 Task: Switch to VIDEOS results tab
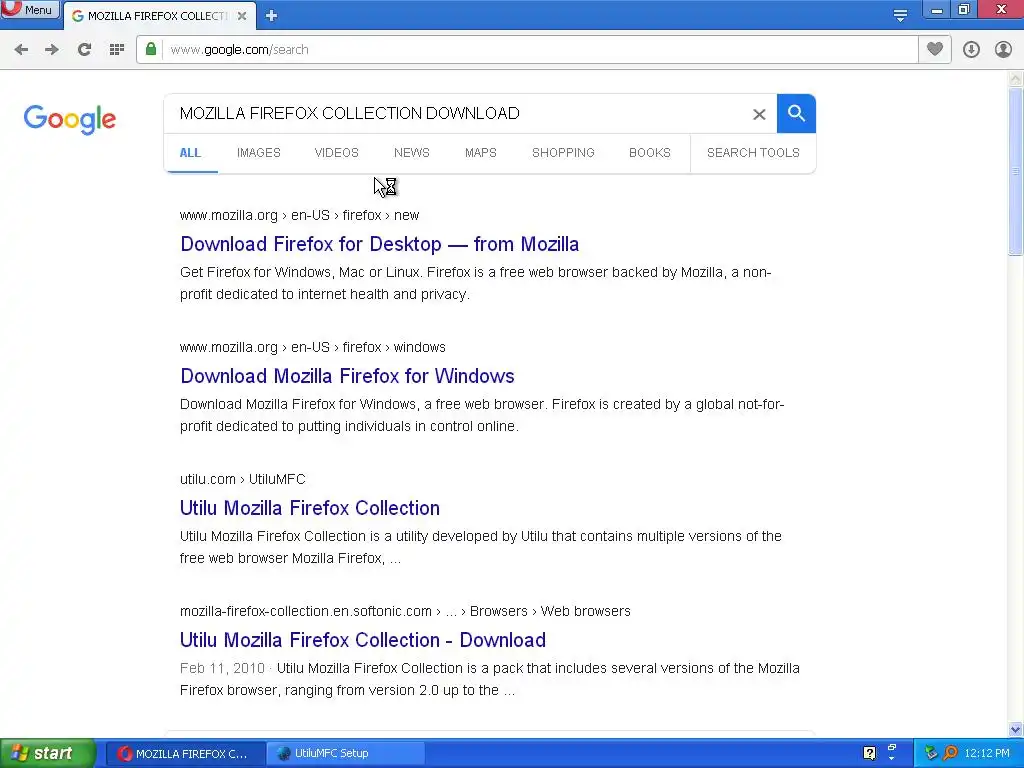tap(336, 153)
